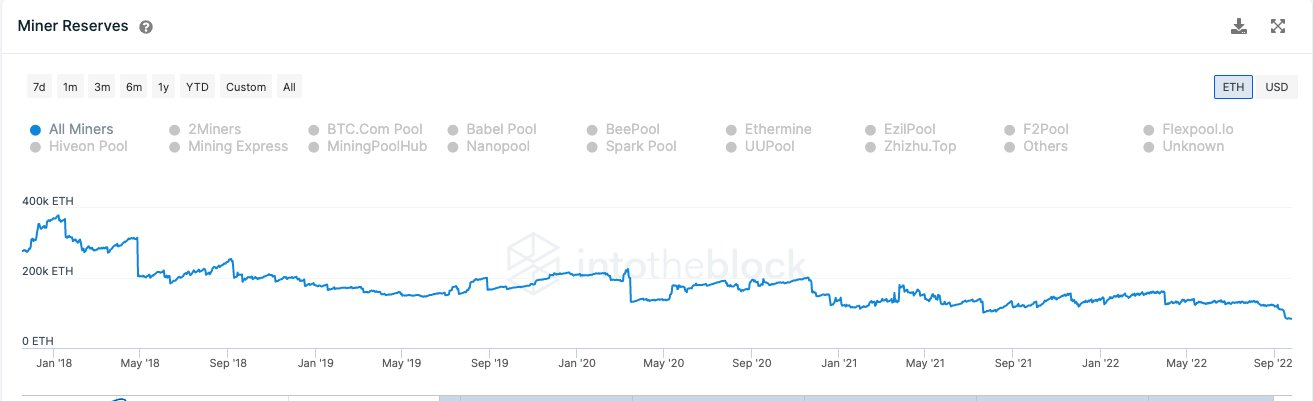Toggle the Spark Pool legend dot
The image size is (1313, 401).
click(592, 147)
